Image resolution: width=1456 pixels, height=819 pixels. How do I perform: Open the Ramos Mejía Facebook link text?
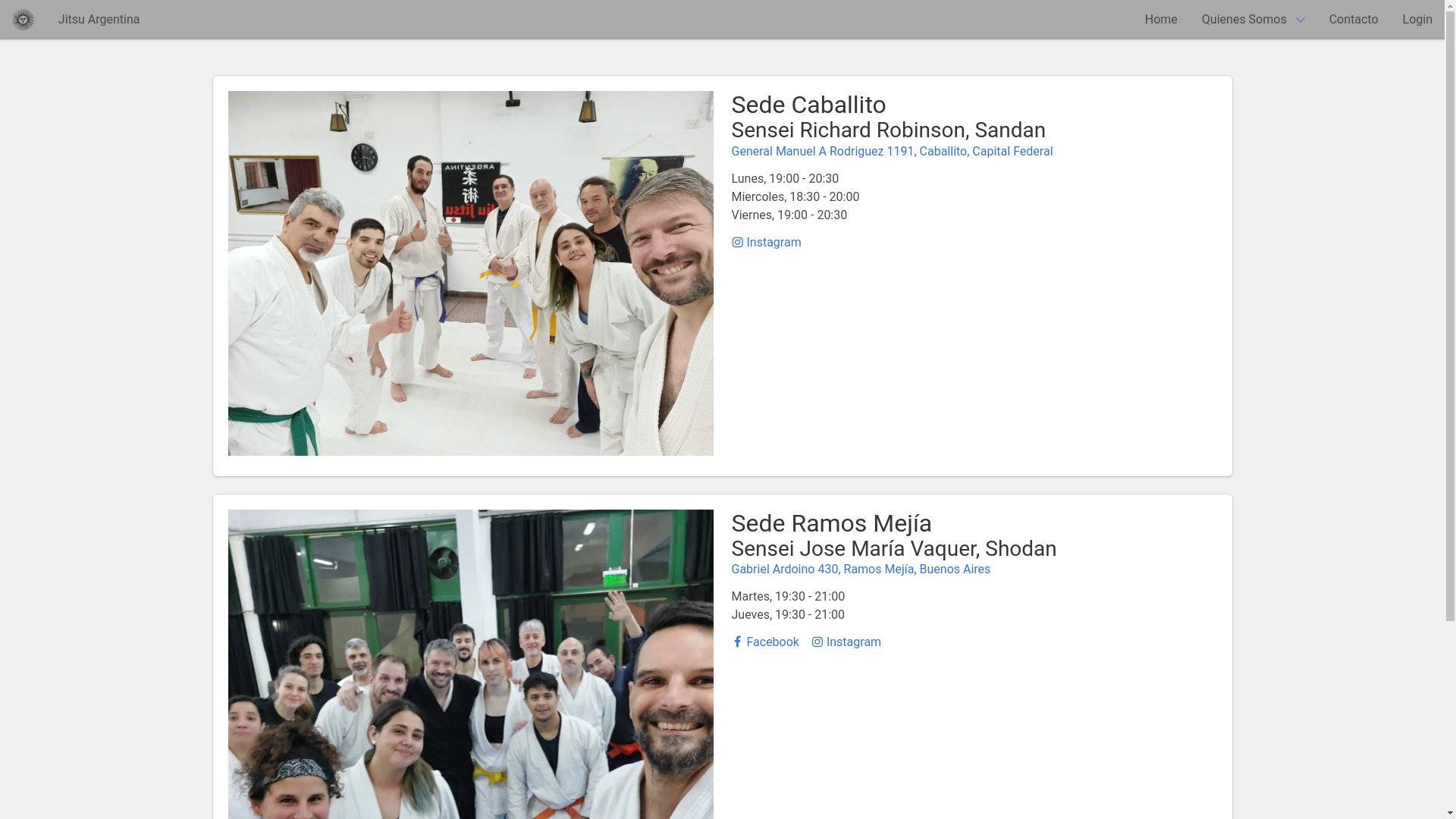(772, 642)
